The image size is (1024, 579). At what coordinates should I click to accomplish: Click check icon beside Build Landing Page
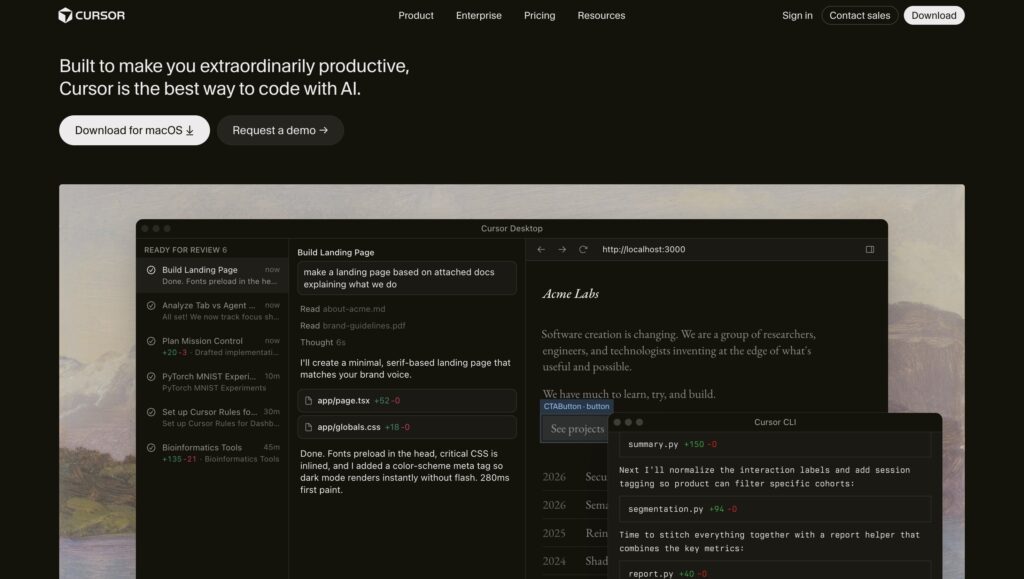[151, 270]
